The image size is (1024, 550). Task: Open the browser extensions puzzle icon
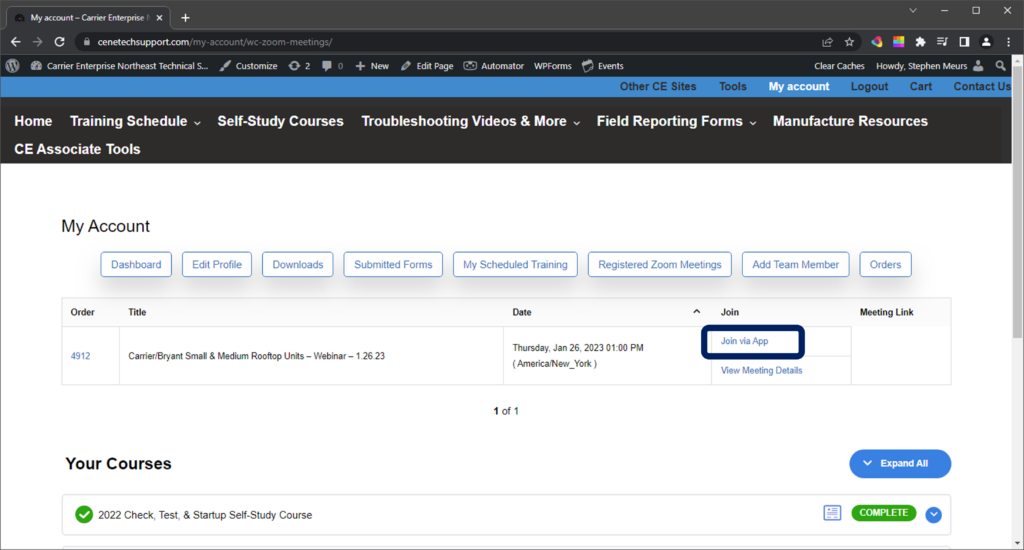click(920, 42)
